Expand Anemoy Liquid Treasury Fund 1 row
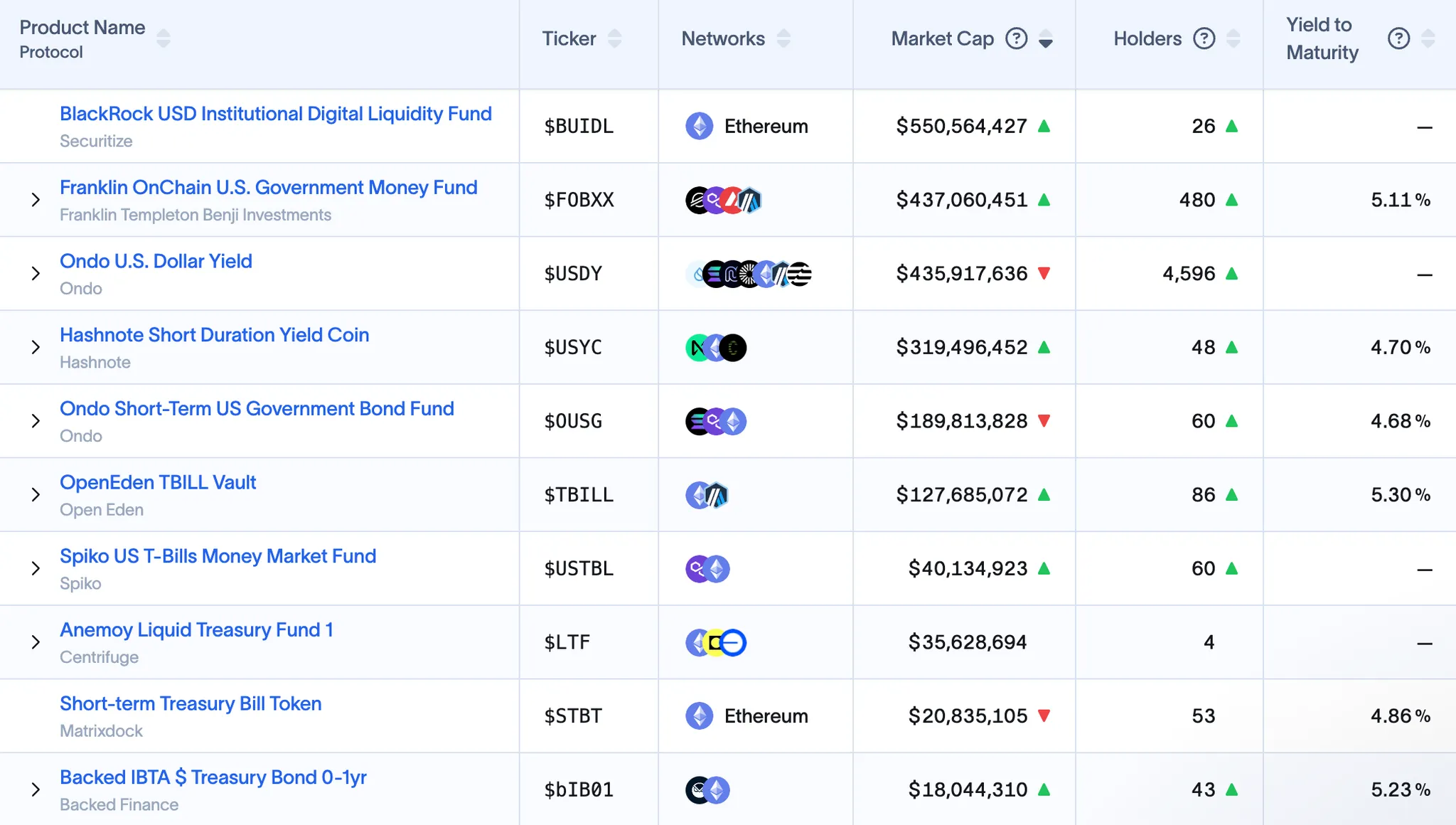The width and height of the screenshot is (1456, 825). coord(36,642)
